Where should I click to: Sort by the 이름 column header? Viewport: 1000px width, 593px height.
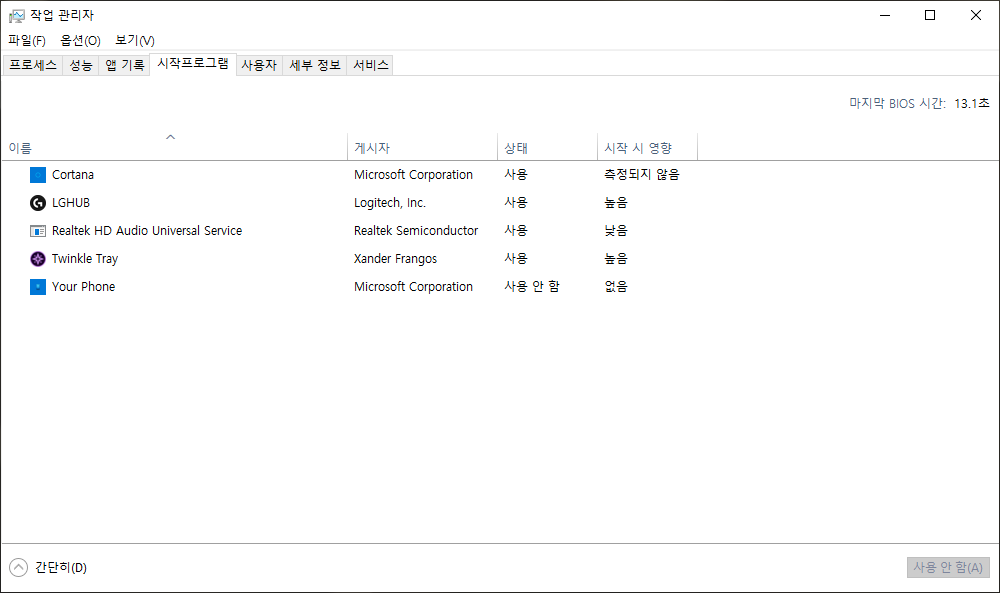click(x=174, y=147)
